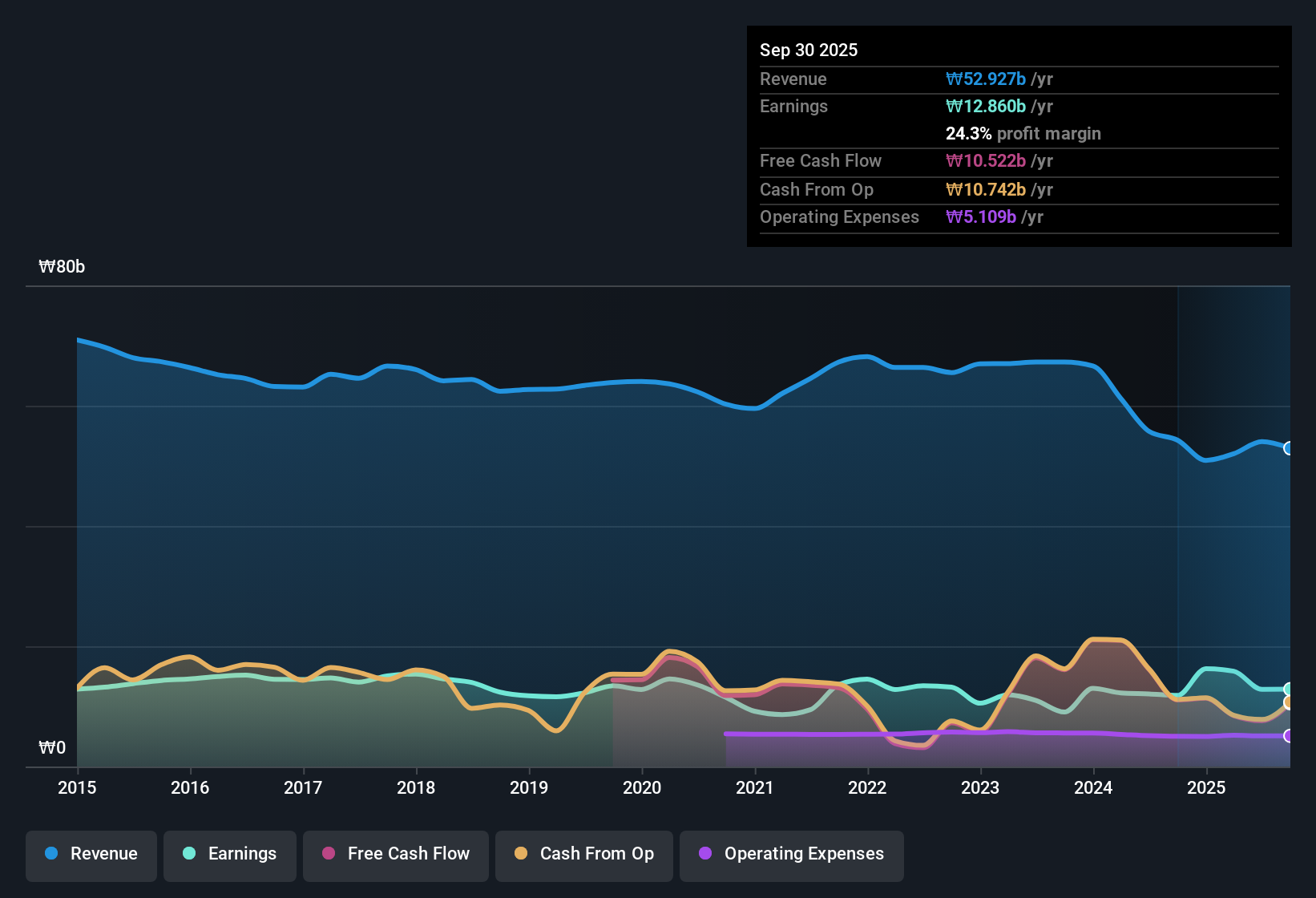
Task: Click the purple Operating Expenses dot
Action: (x=705, y=854)
